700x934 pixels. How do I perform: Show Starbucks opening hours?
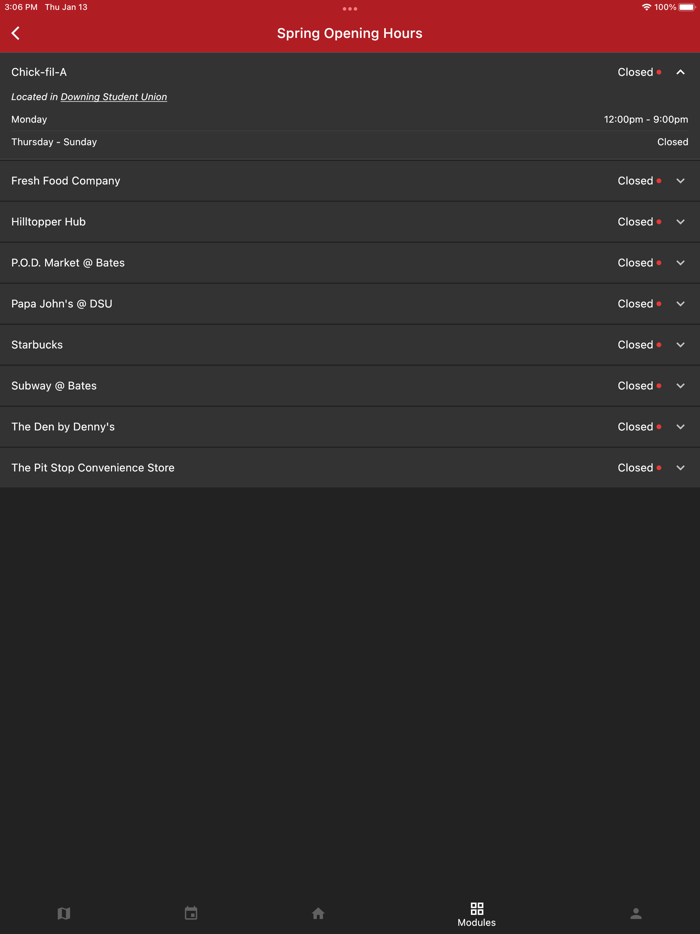[x=680, y=345]
